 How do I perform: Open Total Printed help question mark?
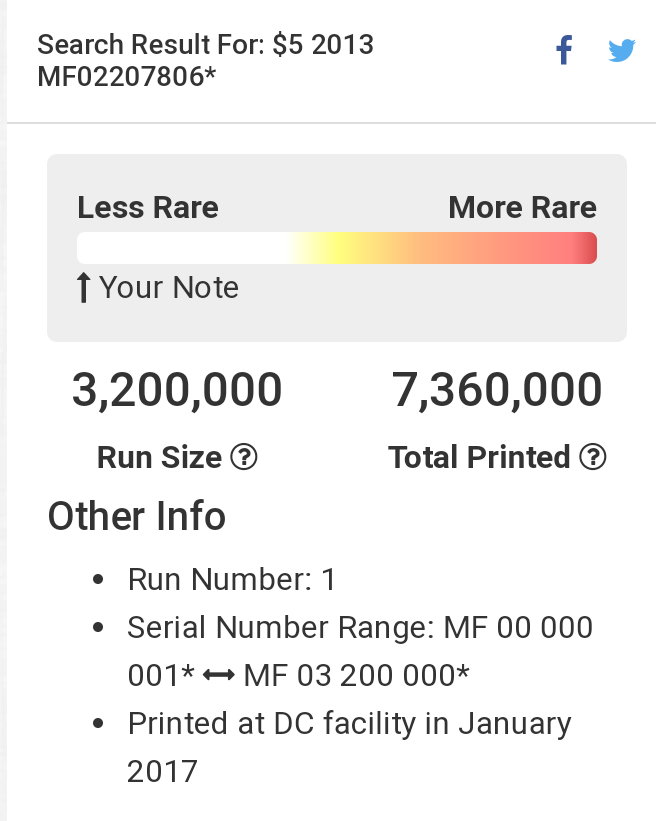[x=593, y=457]
